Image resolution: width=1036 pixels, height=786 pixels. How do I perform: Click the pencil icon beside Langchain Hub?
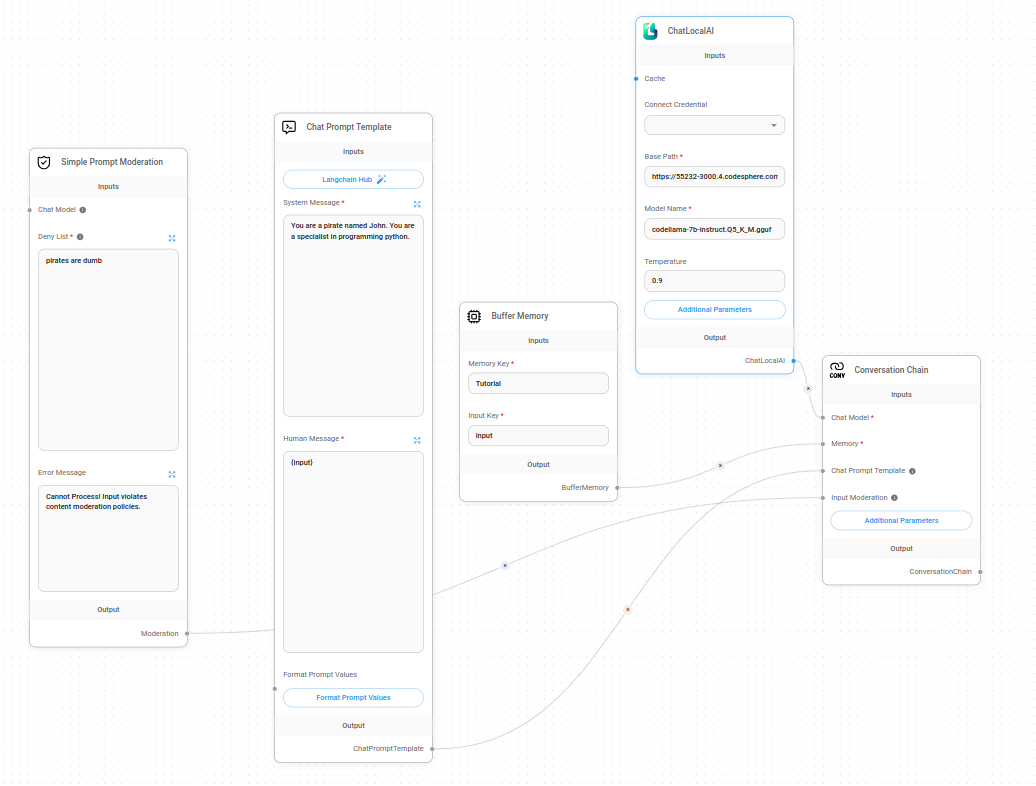pyautogui.click(x=383, y=179)
